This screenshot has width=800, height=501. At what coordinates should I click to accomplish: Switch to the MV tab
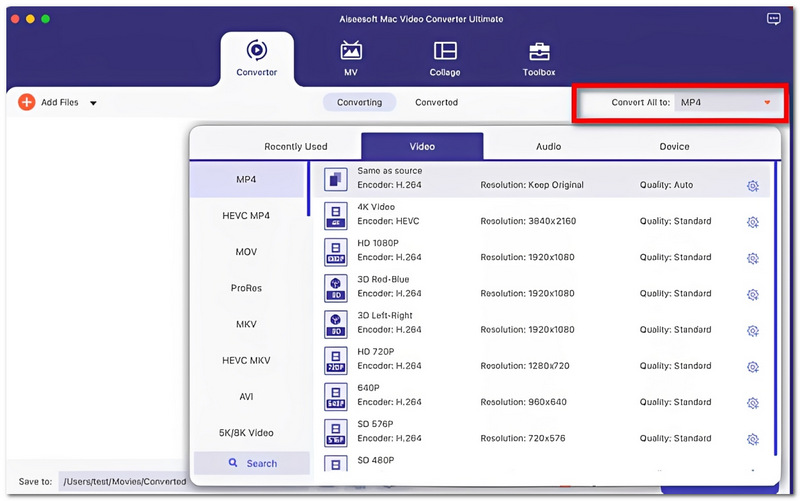click(351, 59)
